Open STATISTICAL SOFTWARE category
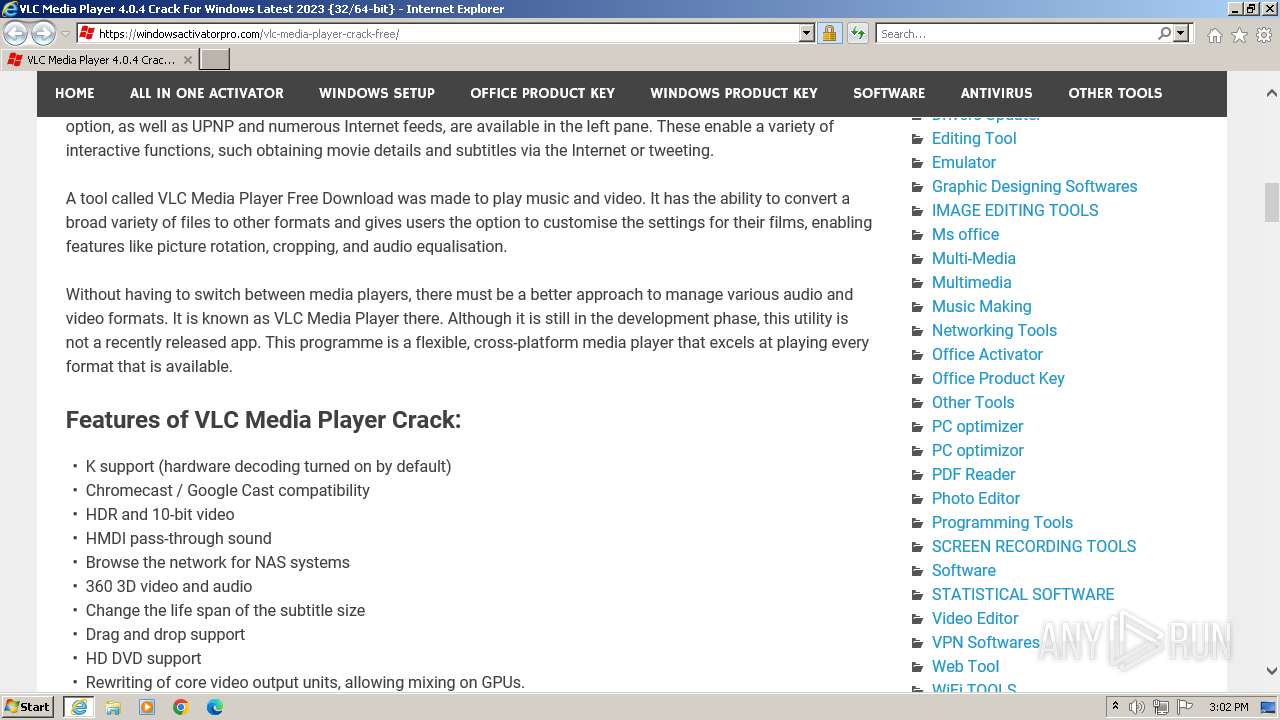The height and width of the screenshot is (720, 1280). tap(1023, 595)
